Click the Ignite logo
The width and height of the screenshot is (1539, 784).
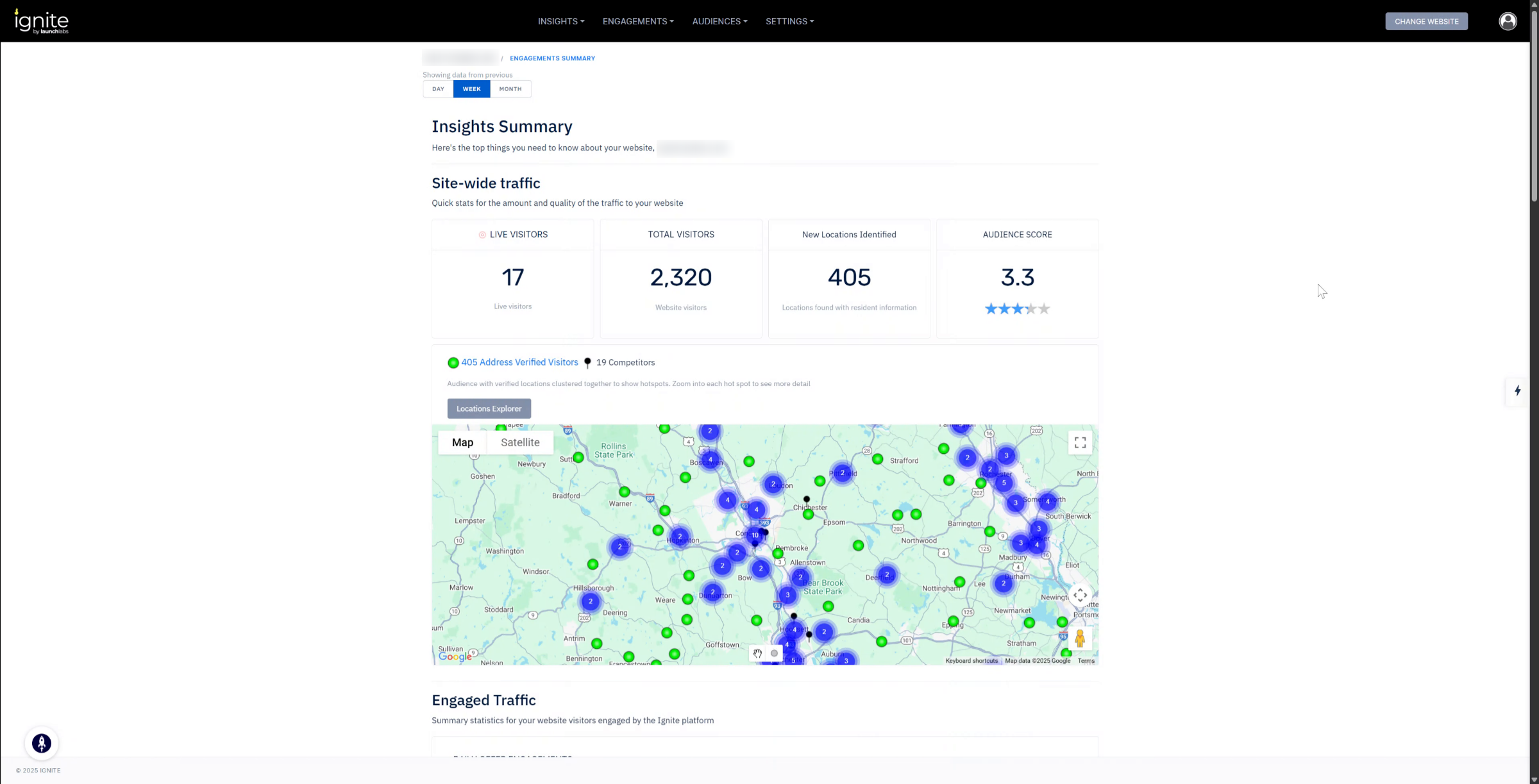click(x=42, y=21)
